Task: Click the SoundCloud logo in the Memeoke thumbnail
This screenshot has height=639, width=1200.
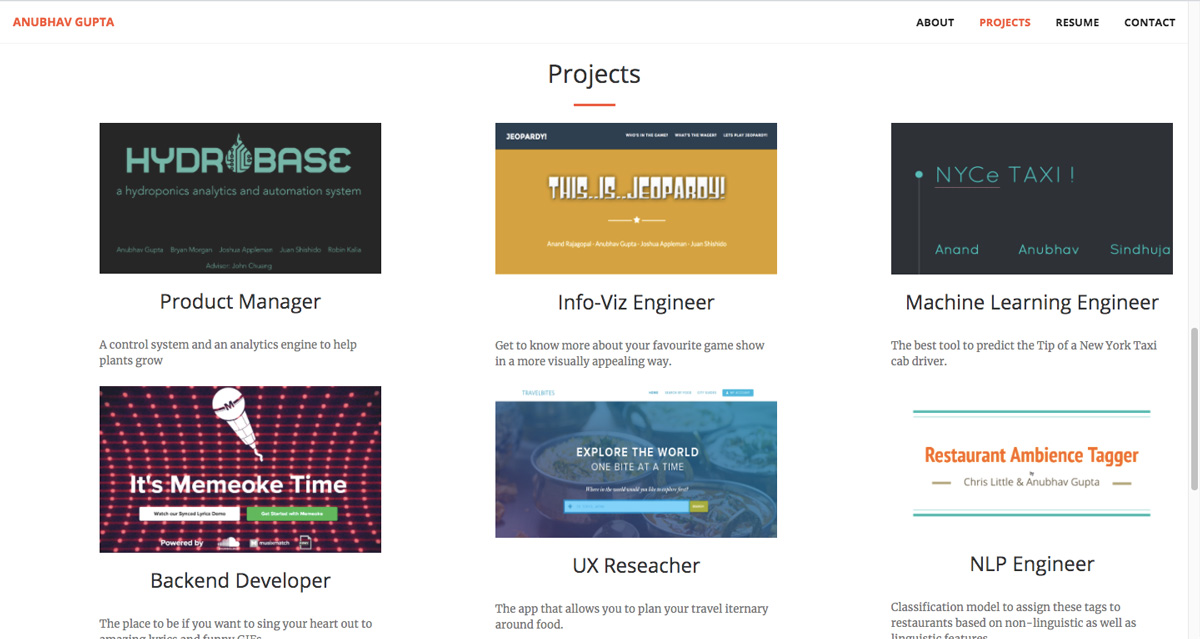Action: tap(229, 543)
